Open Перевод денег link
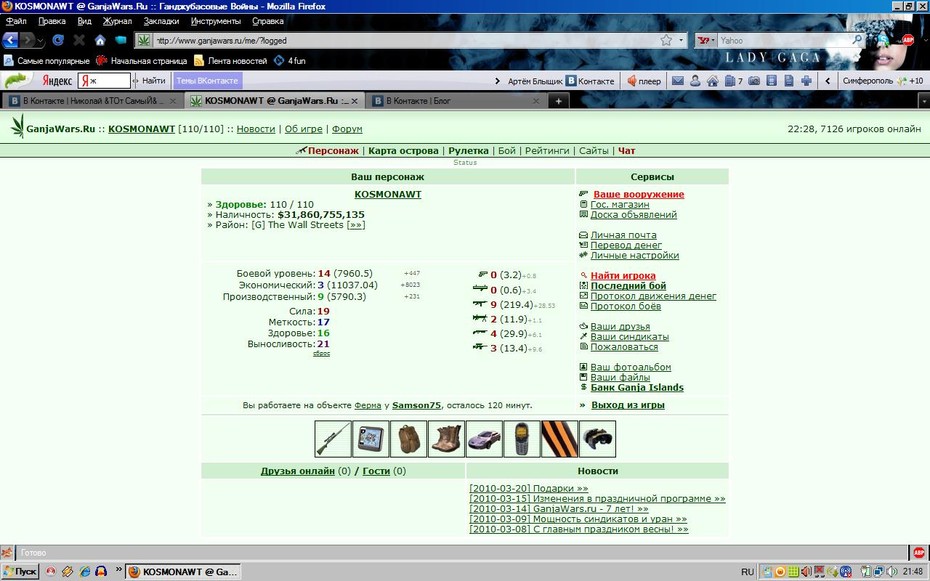 click(x=626, y=245)
